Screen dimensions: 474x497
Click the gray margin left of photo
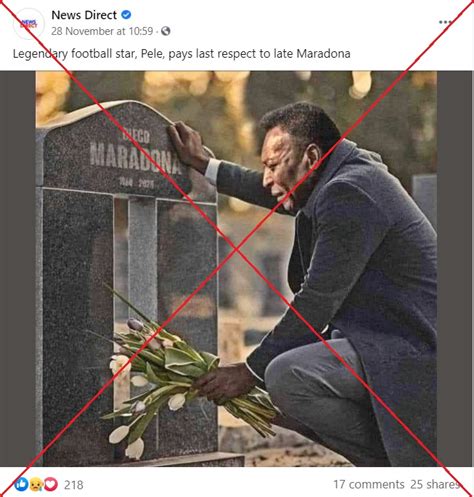tap(18, 268)
